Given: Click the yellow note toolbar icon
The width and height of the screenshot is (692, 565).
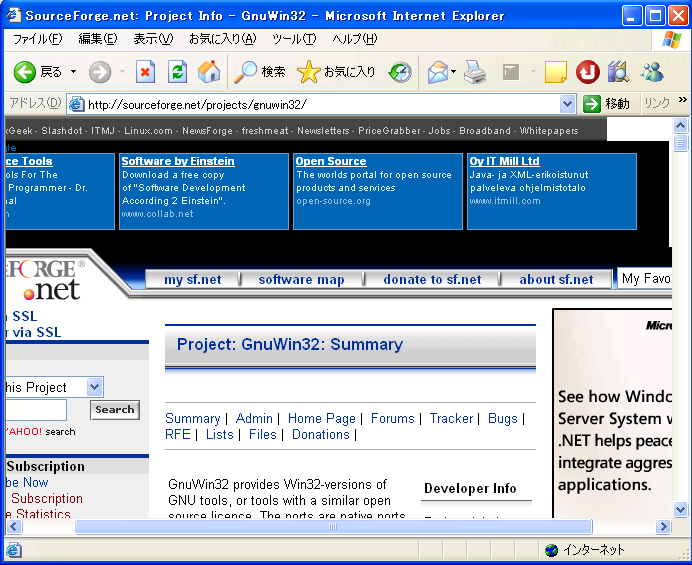Looking at the screenshot, I should pyautogui.click(x=556, y=72).
